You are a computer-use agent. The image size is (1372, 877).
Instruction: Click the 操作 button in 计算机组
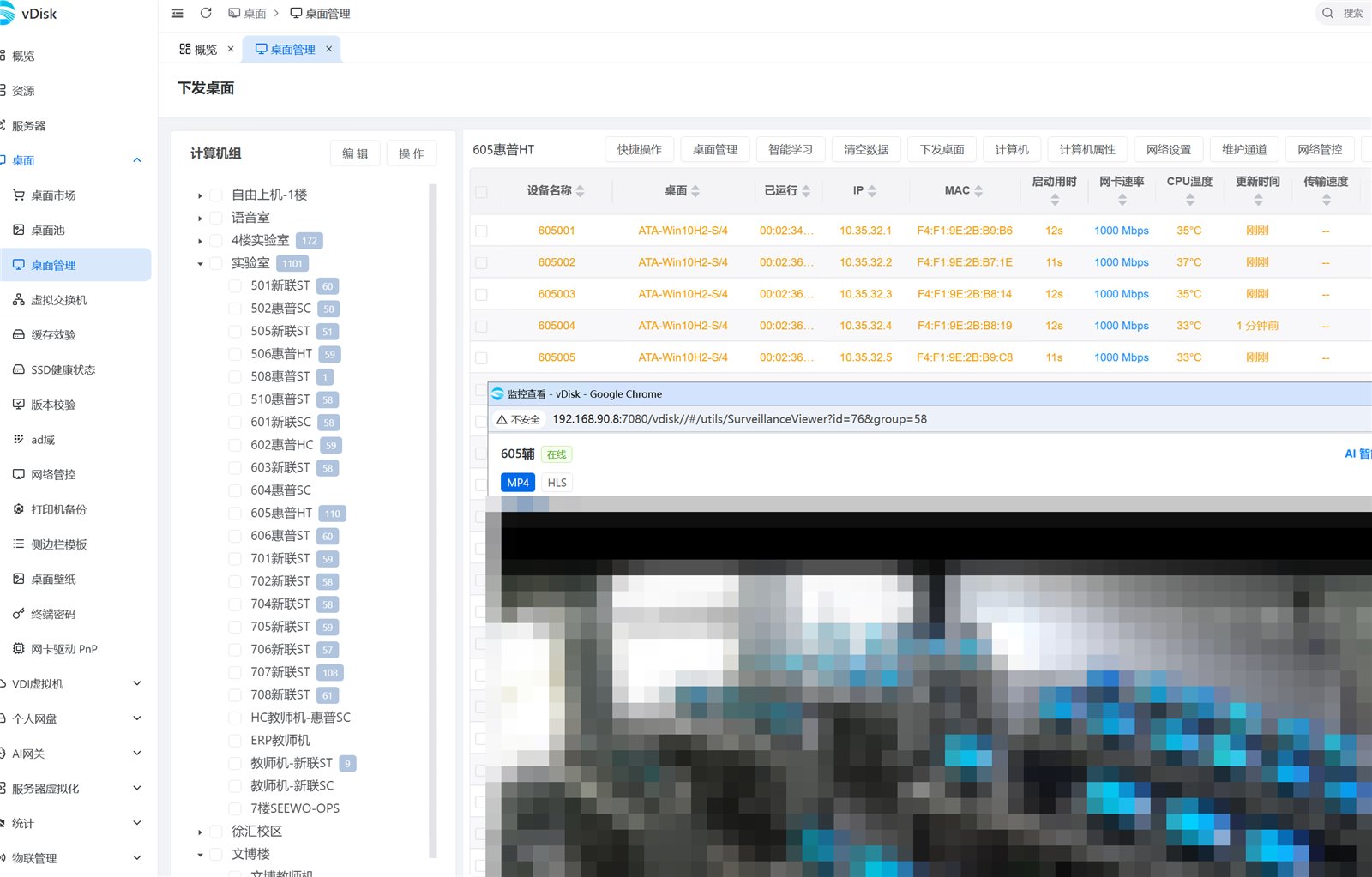pyautogui.click(x=412, y=153)
